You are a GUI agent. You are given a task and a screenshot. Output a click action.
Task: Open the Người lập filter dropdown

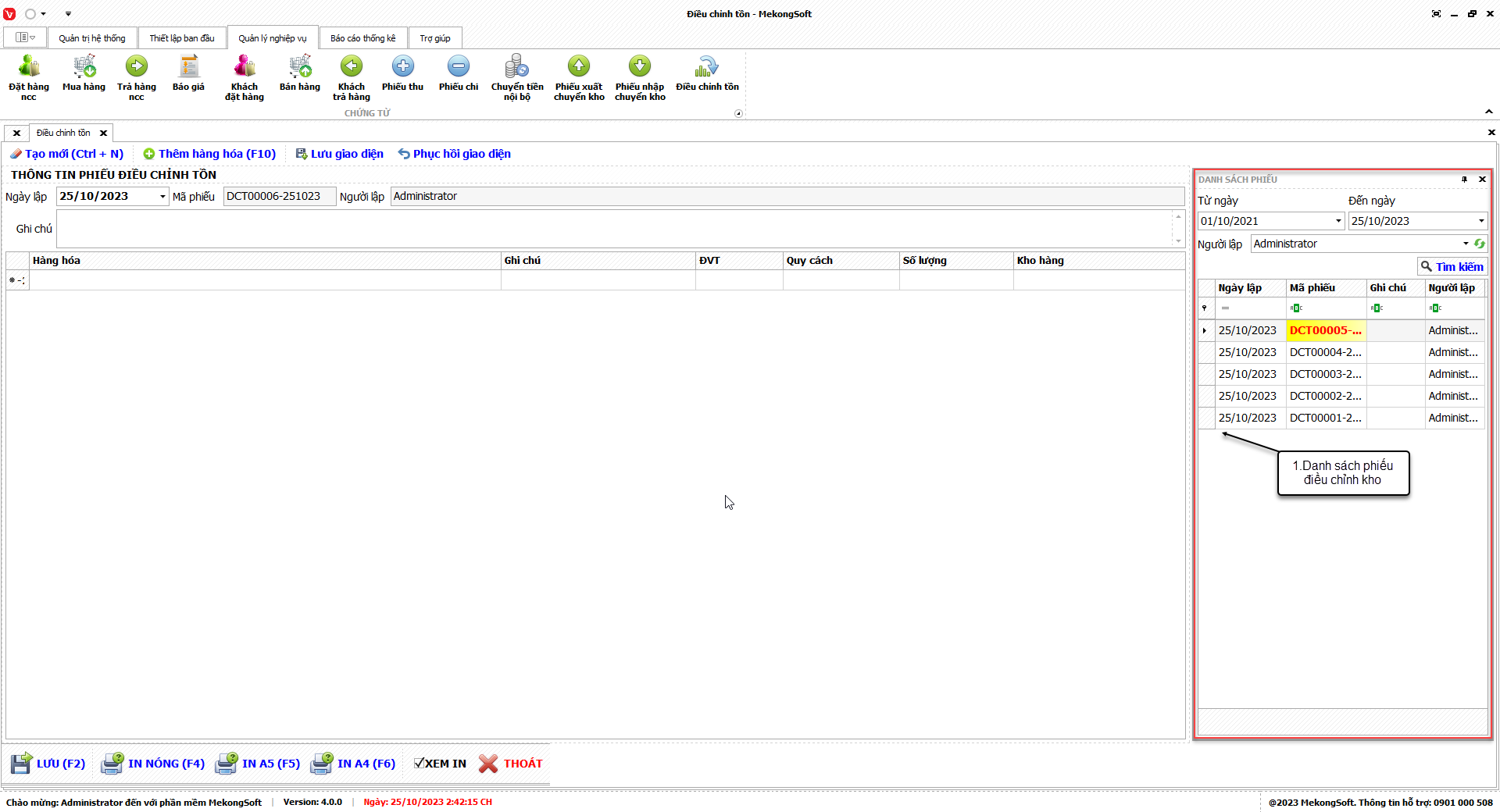[1466, 244]
